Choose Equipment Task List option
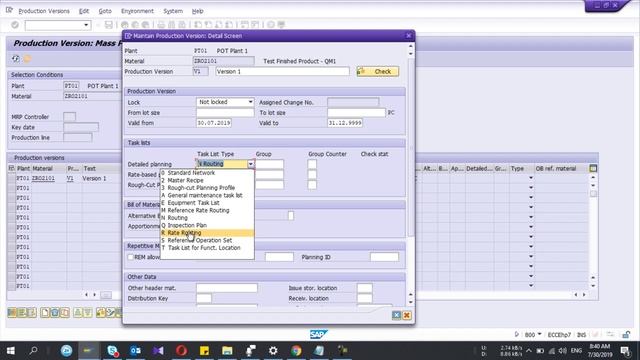640x360 pixels. (x=207, y=203)
